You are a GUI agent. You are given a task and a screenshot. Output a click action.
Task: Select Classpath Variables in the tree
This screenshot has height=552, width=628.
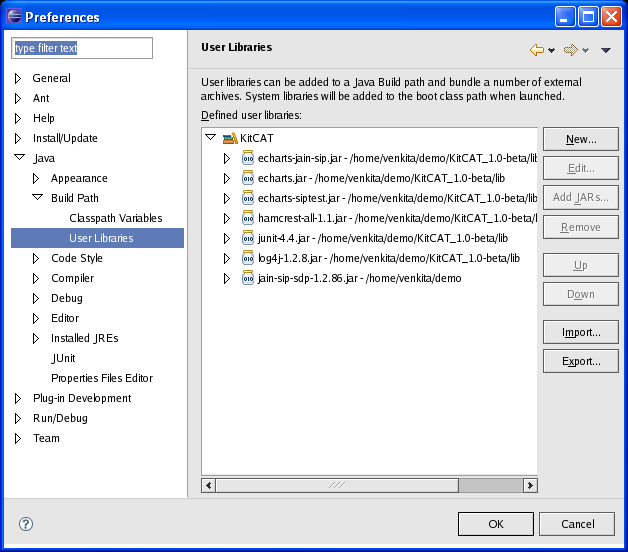tap(116, 218)
